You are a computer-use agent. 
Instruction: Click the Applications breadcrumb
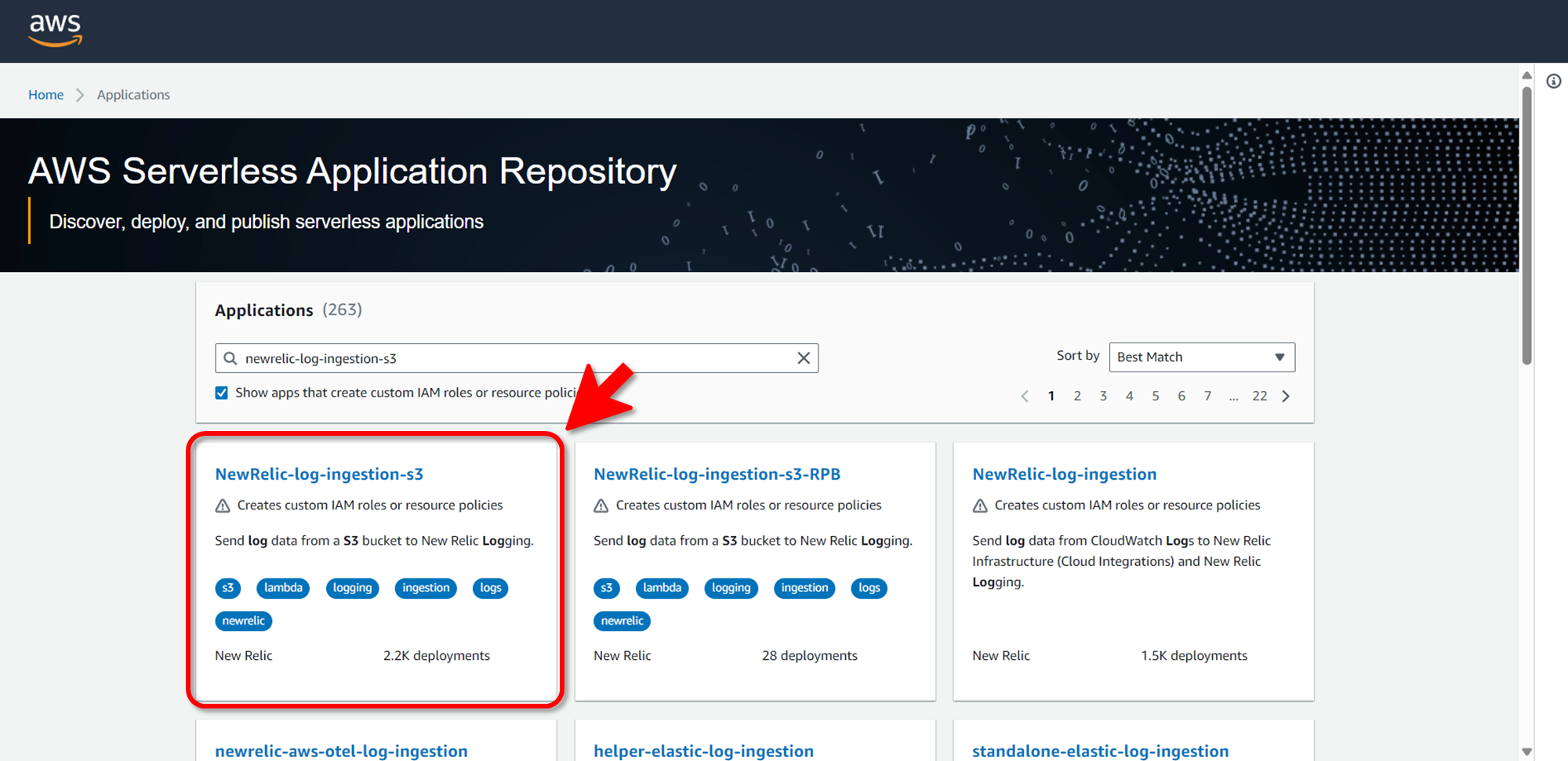pyautogui.click(x=133, y=95)
